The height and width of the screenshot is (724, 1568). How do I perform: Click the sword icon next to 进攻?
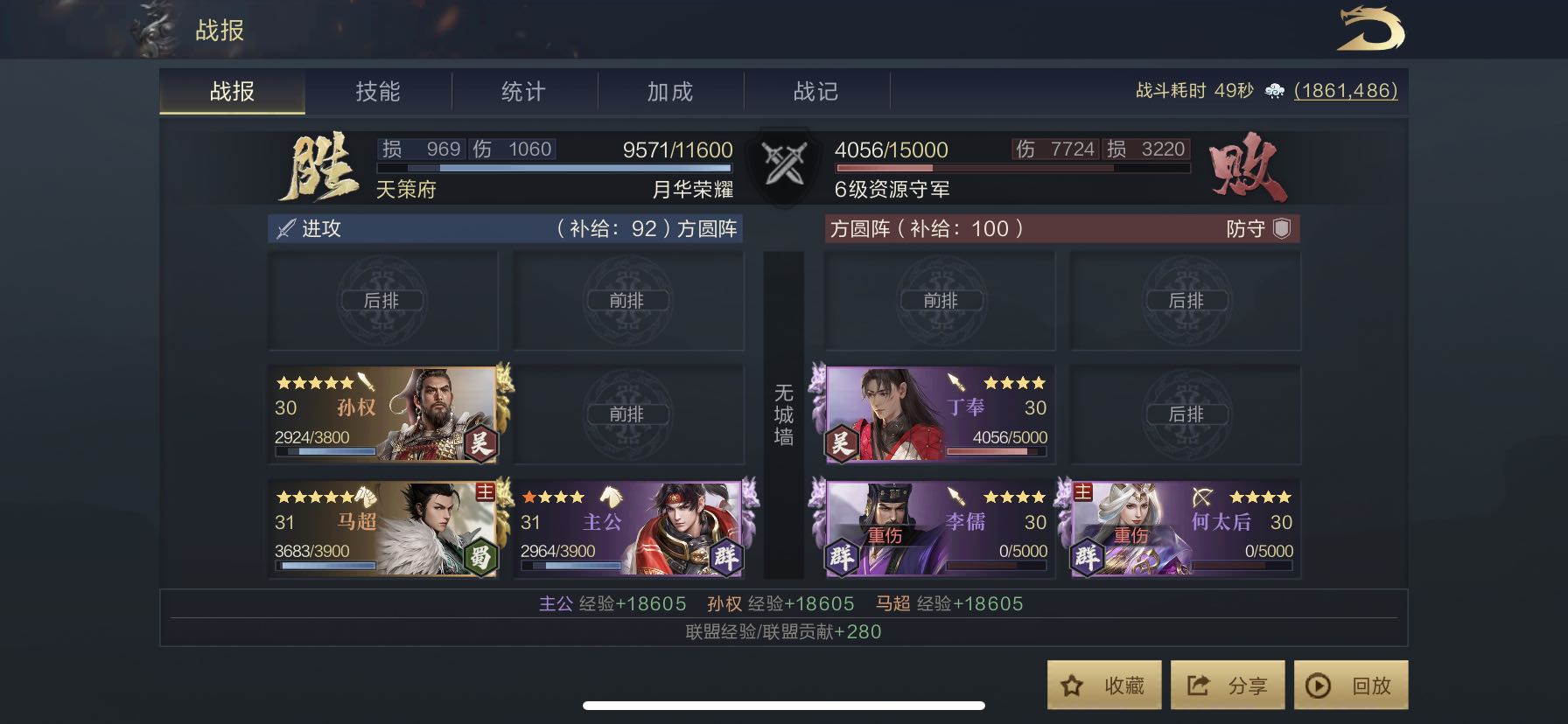point(286,229)
